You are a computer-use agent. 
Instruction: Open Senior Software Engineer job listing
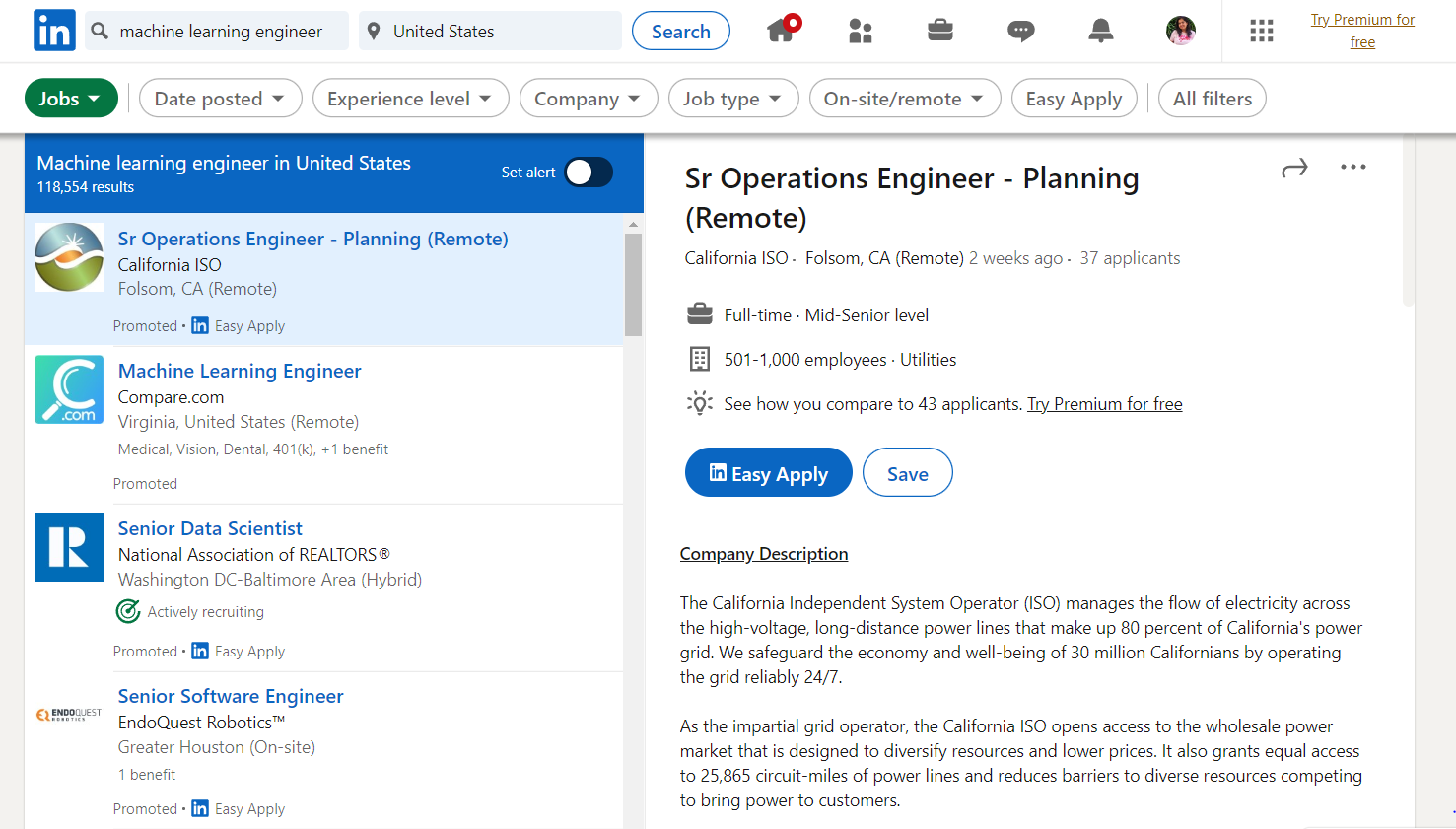point(231,696)
